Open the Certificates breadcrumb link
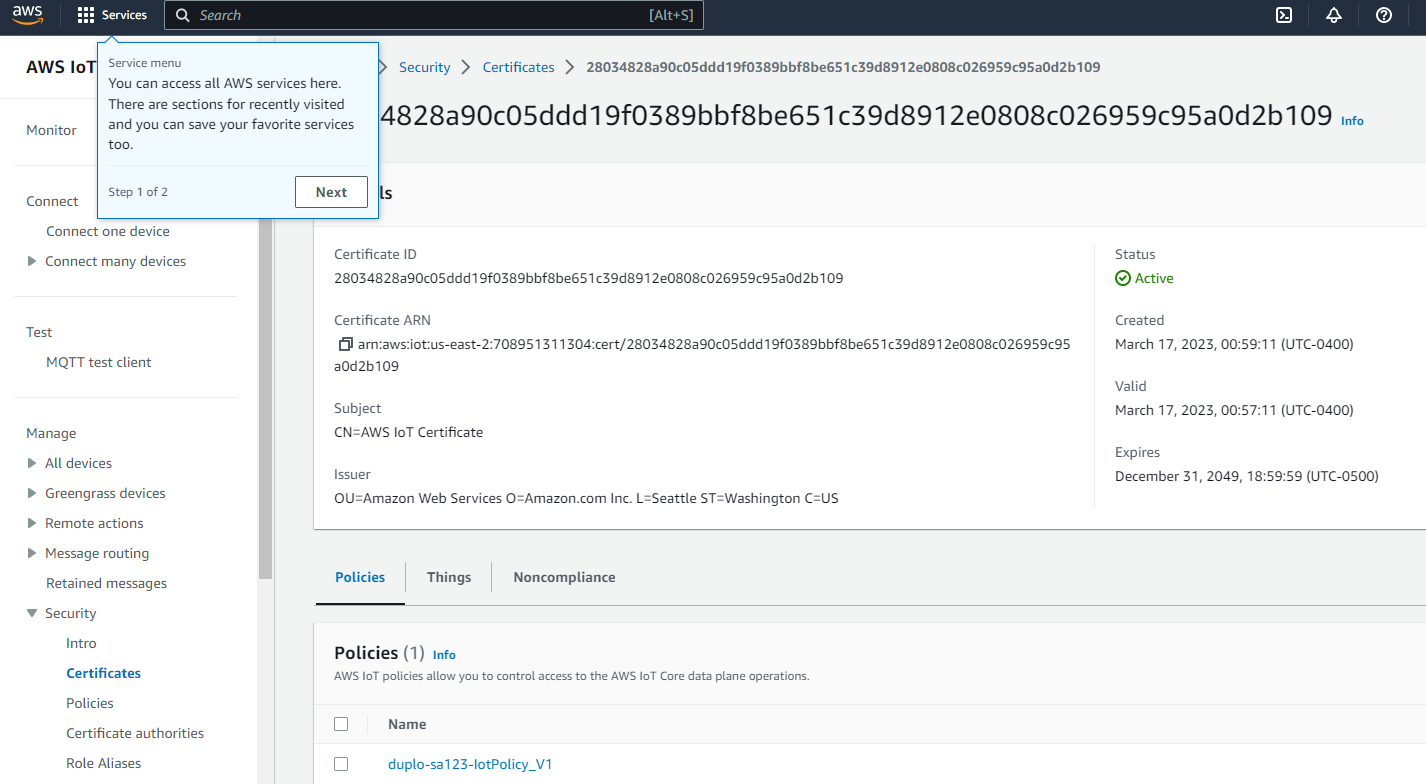 point(518,67)
